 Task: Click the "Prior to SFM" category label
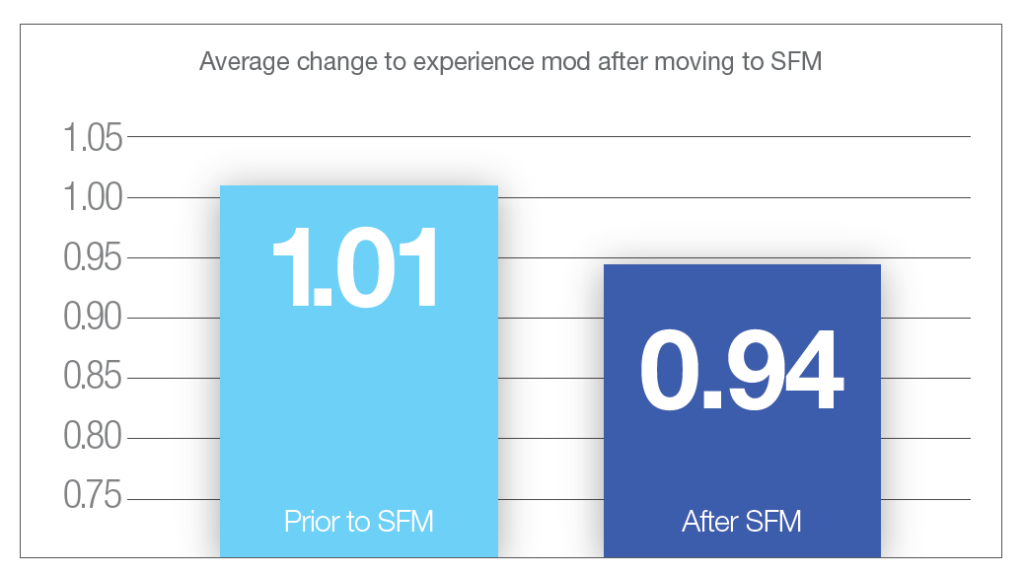tap(358, 521)
